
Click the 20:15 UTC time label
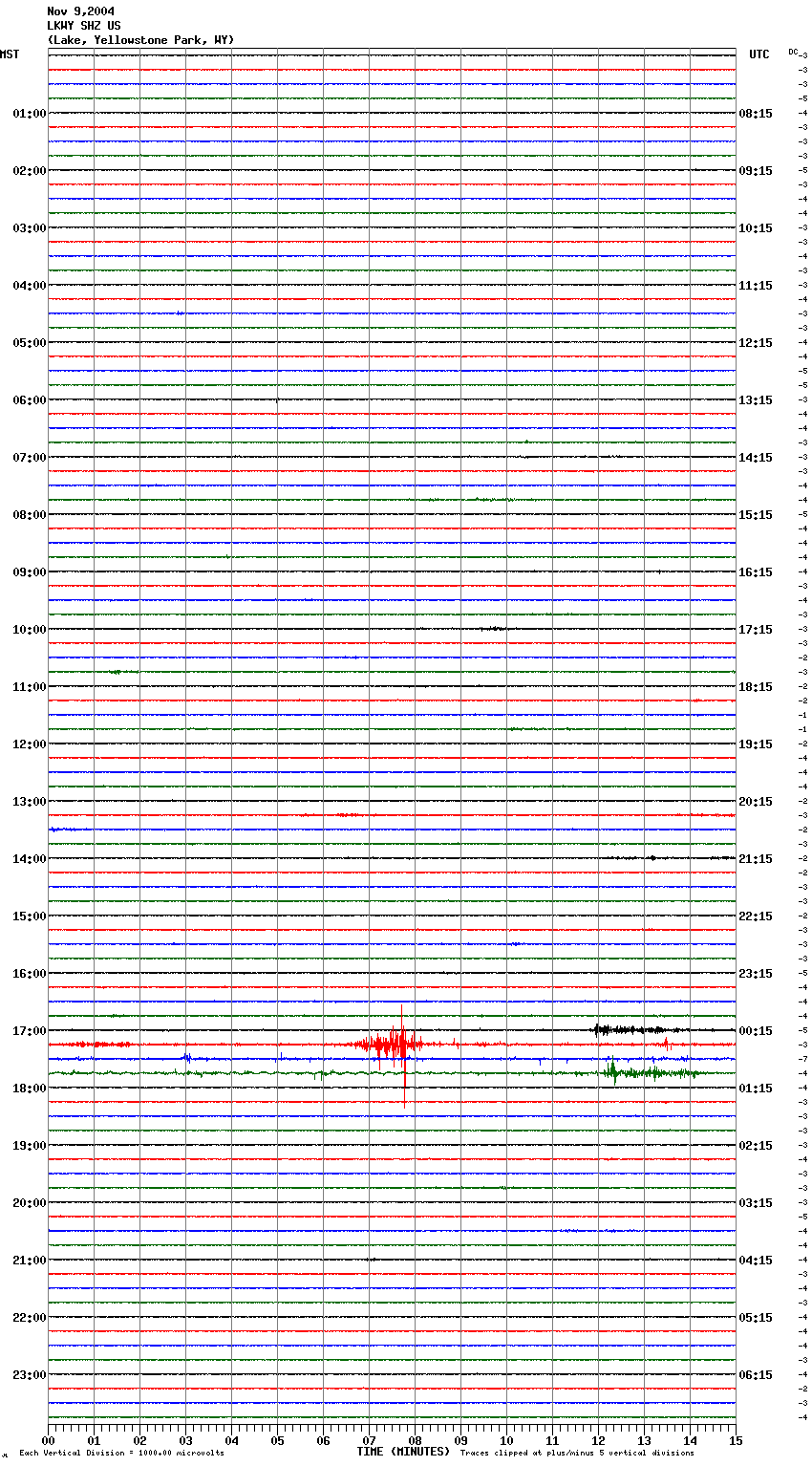756,802
